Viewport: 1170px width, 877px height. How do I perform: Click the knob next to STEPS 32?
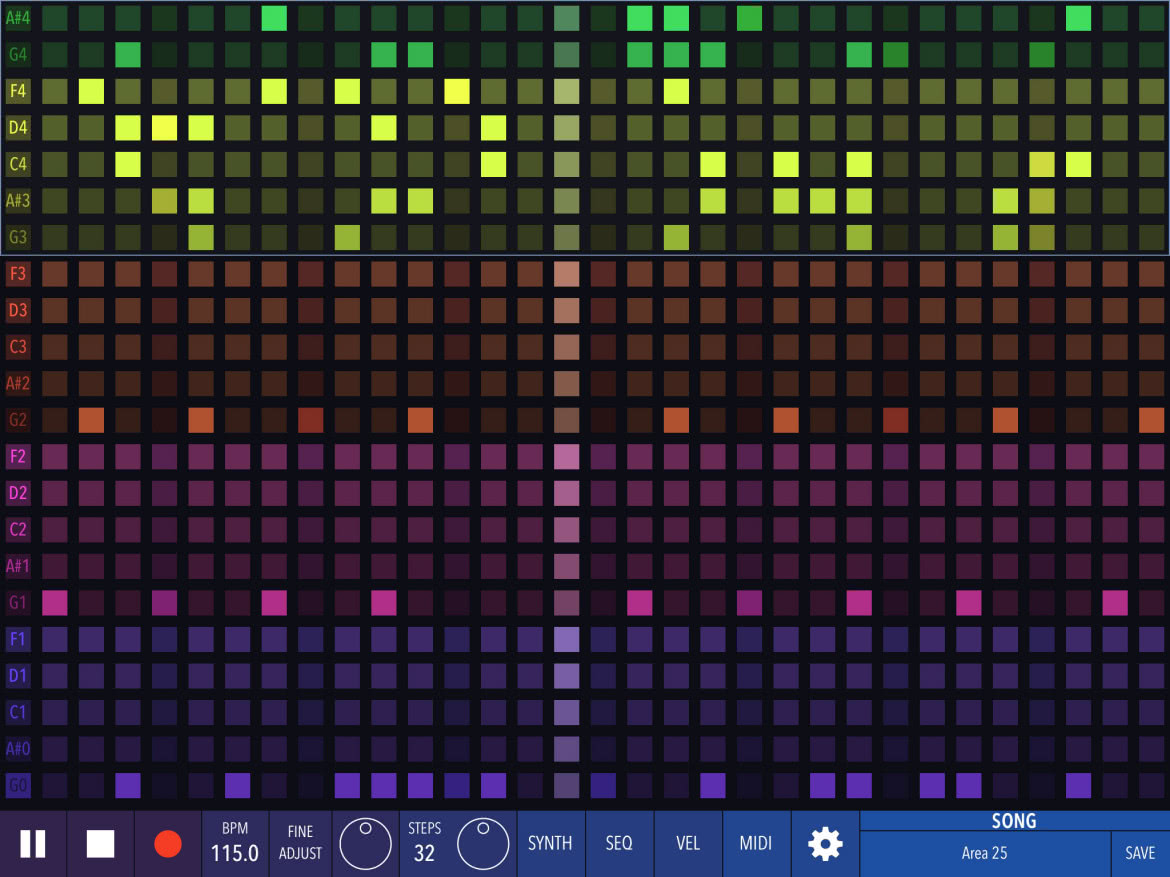click(483, 843)
